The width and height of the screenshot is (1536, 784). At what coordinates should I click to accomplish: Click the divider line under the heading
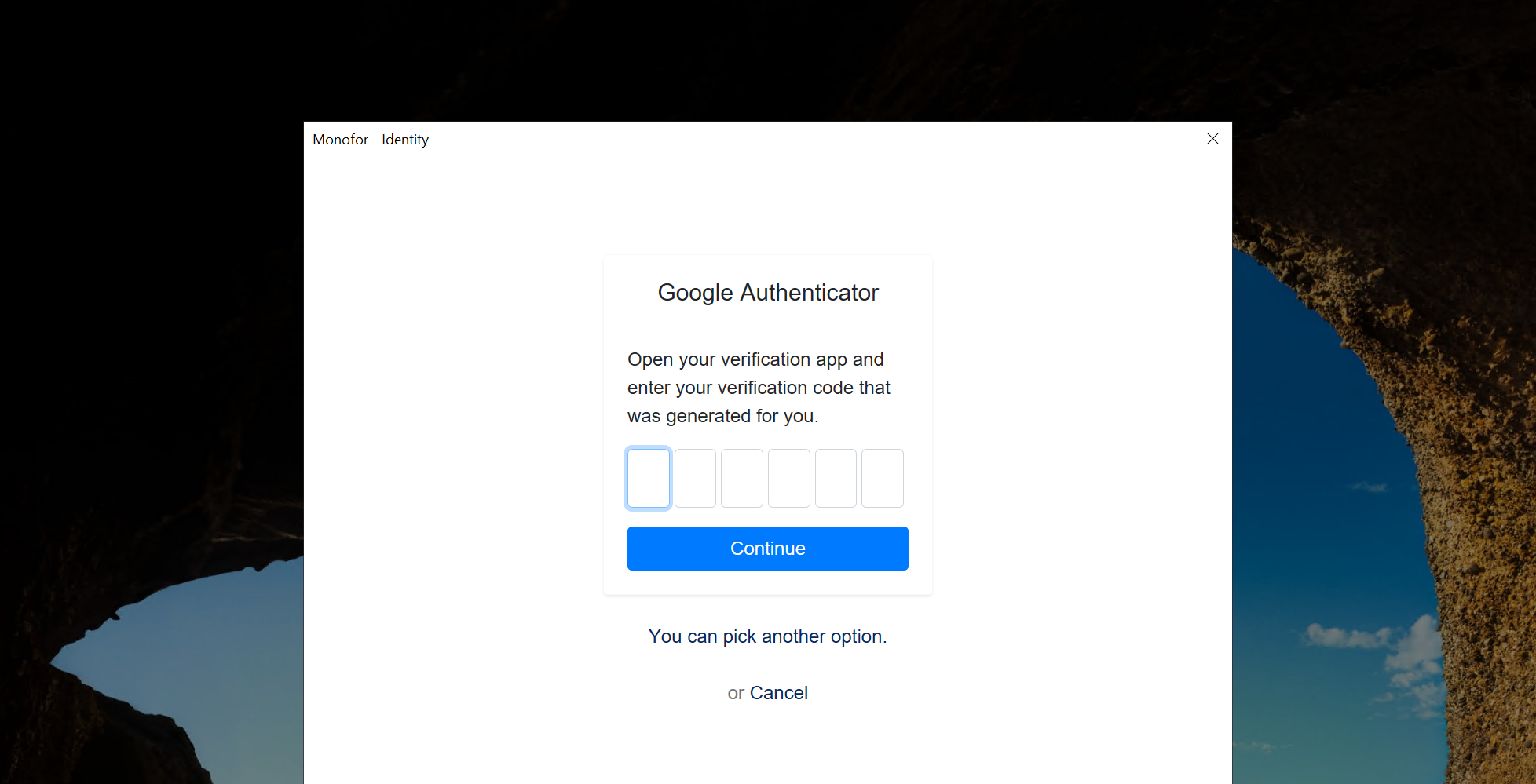[x=767, y=326]
